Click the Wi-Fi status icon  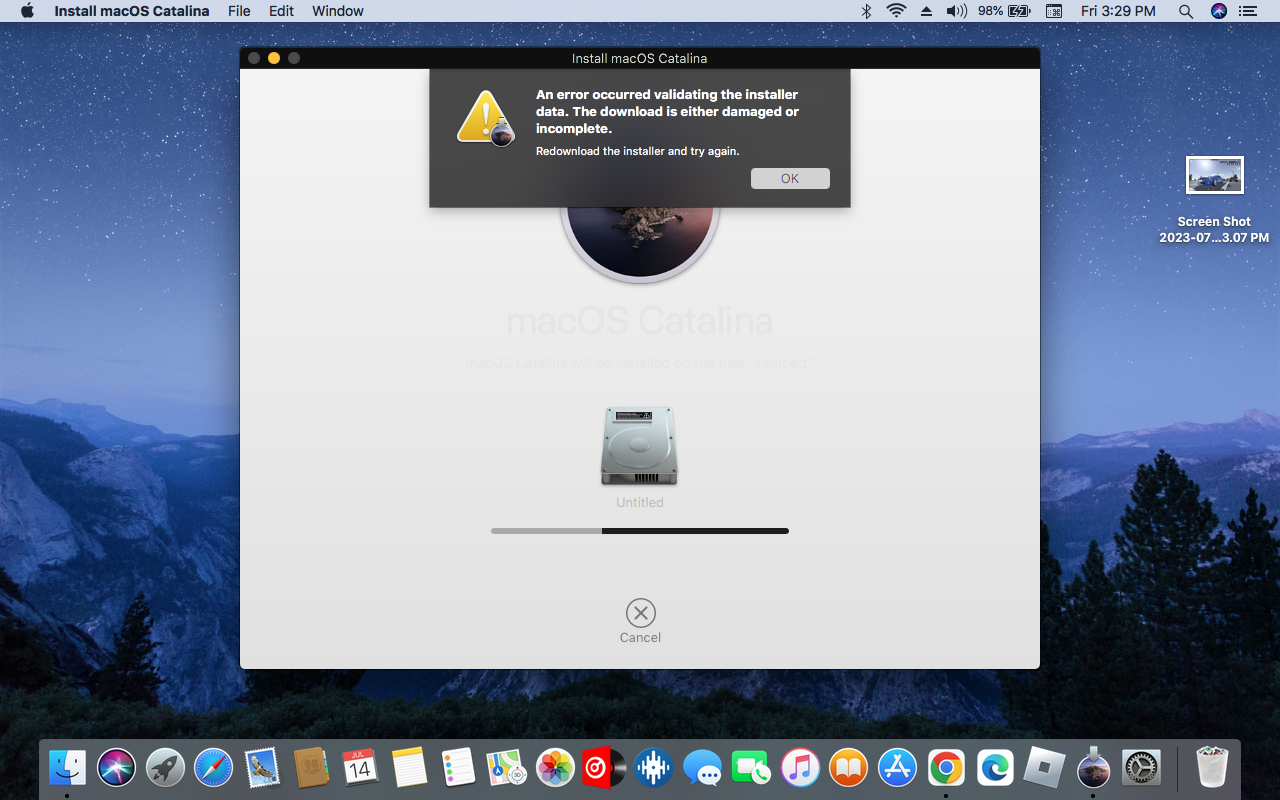pos(895,11)
